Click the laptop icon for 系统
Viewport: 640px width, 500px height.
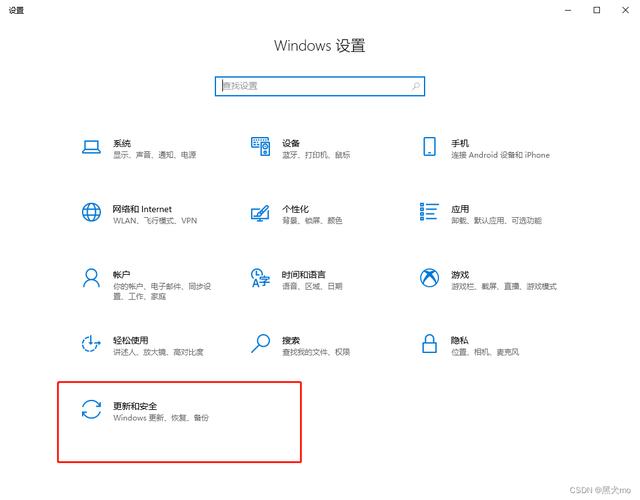tap(91, 147)
